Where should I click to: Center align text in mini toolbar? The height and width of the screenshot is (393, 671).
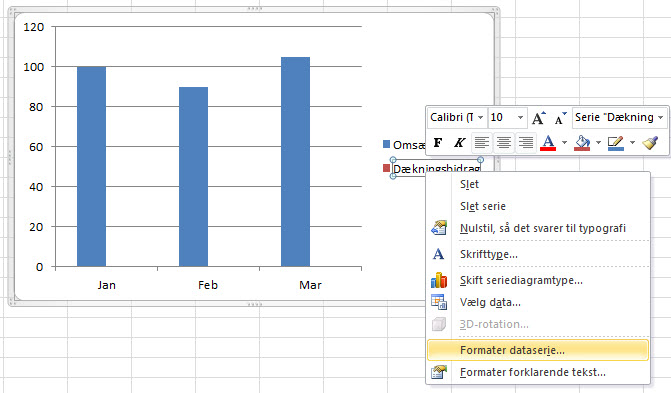pos(504,143)
